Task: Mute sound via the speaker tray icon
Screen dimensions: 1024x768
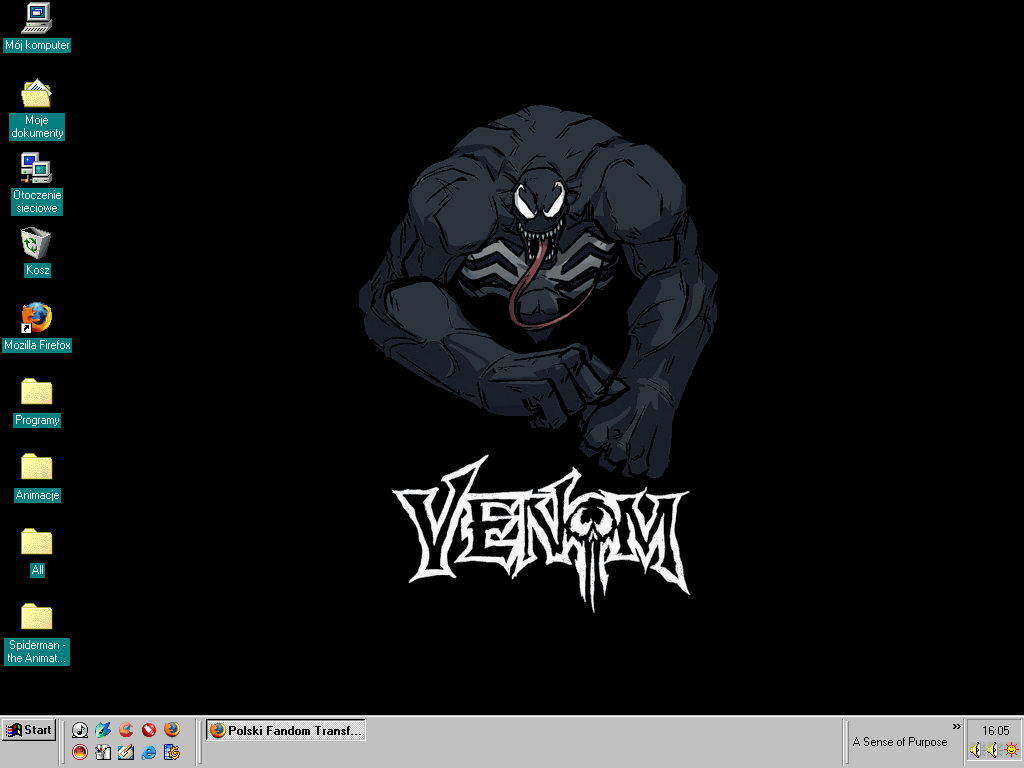Action: coord(975,749)
